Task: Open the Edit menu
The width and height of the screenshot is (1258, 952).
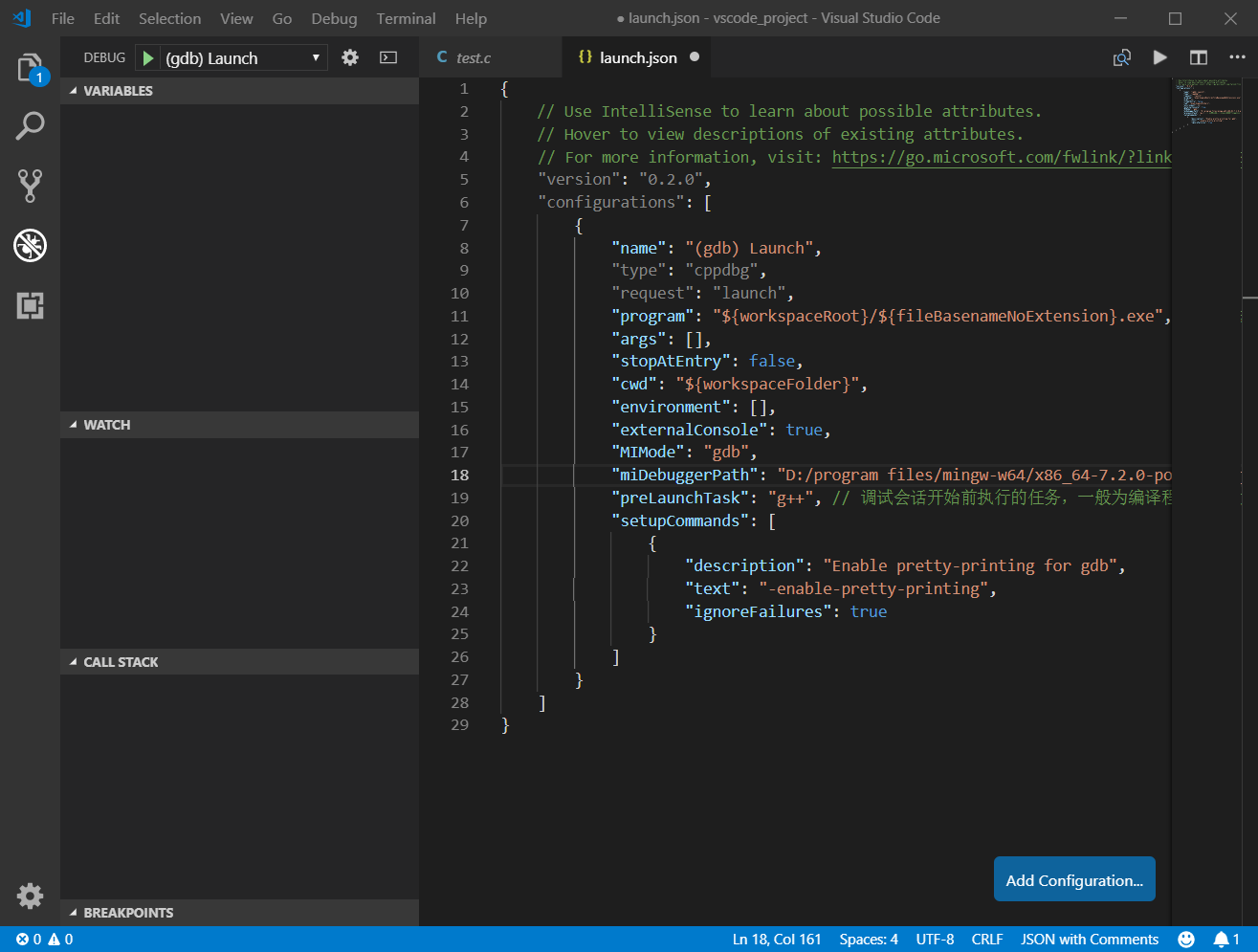Action: [x=106, y=18]
